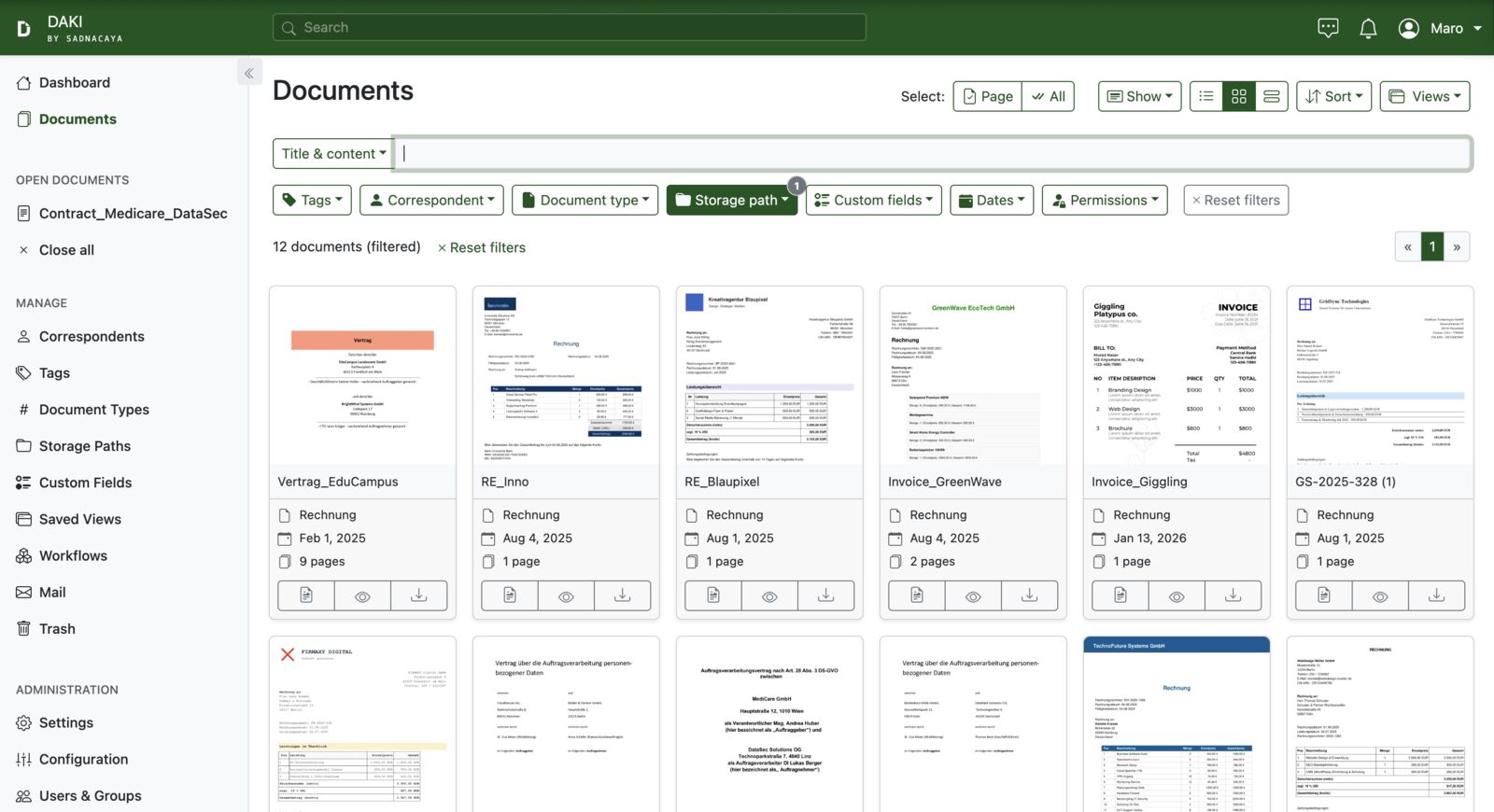Expand the Storage path filter dropdown
Viewport: 1494px width, 812px height.
(732, 200)
